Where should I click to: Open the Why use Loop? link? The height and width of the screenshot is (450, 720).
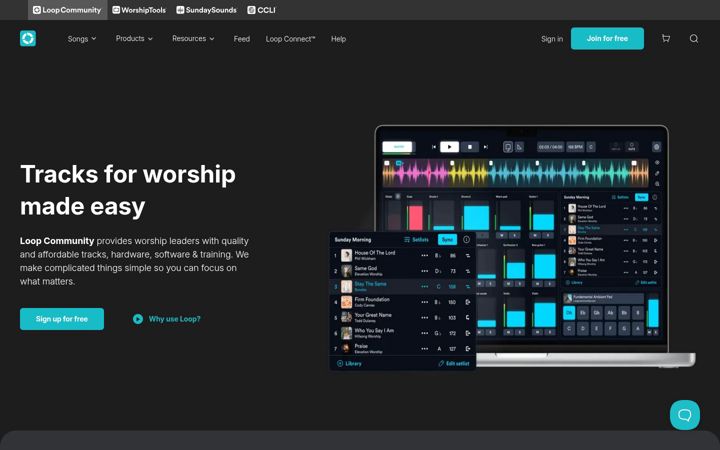(x=174, y=319)
